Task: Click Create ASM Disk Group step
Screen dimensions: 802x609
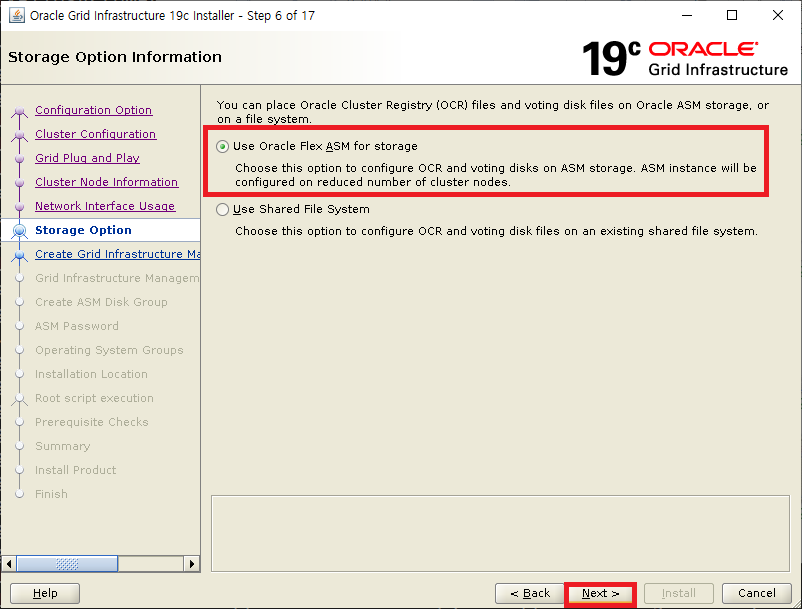Action: point(101,302)
